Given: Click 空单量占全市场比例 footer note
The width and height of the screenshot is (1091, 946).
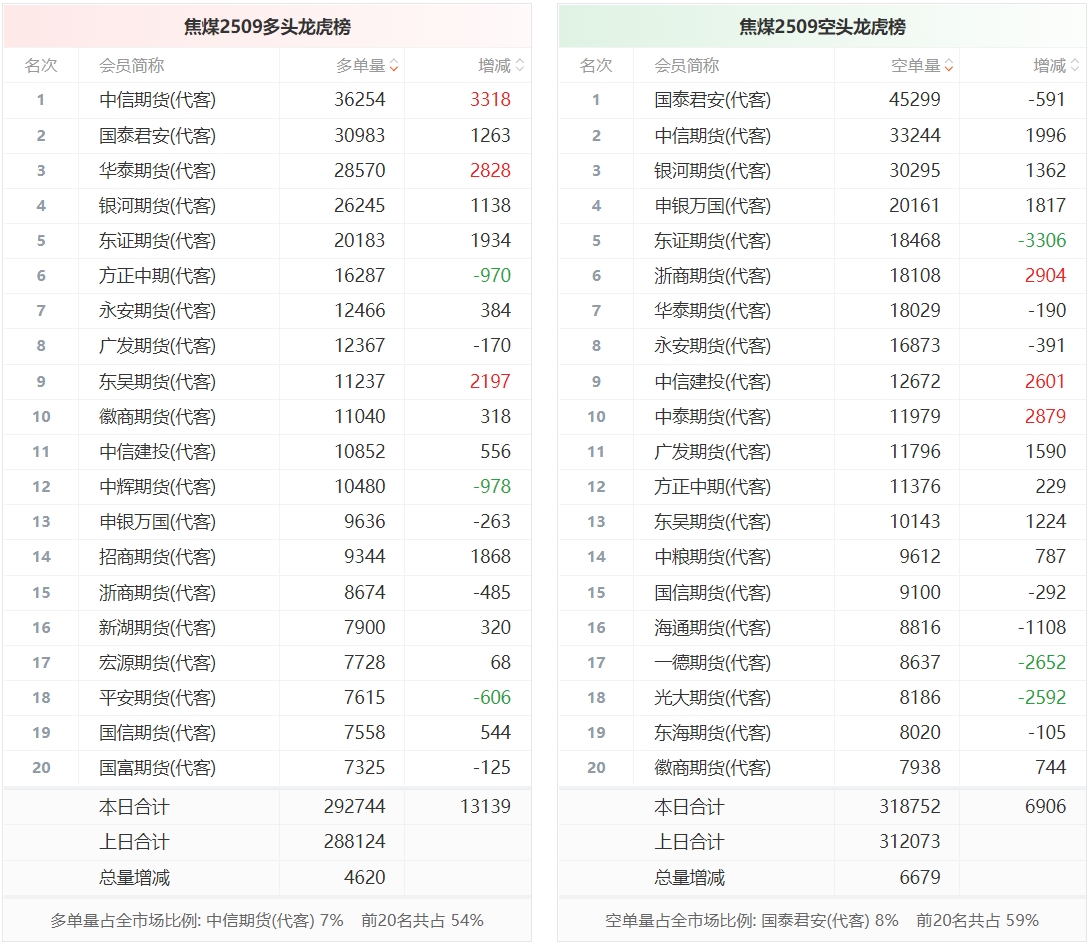Looking at the screenshot, I should click(x=822, y=921).
